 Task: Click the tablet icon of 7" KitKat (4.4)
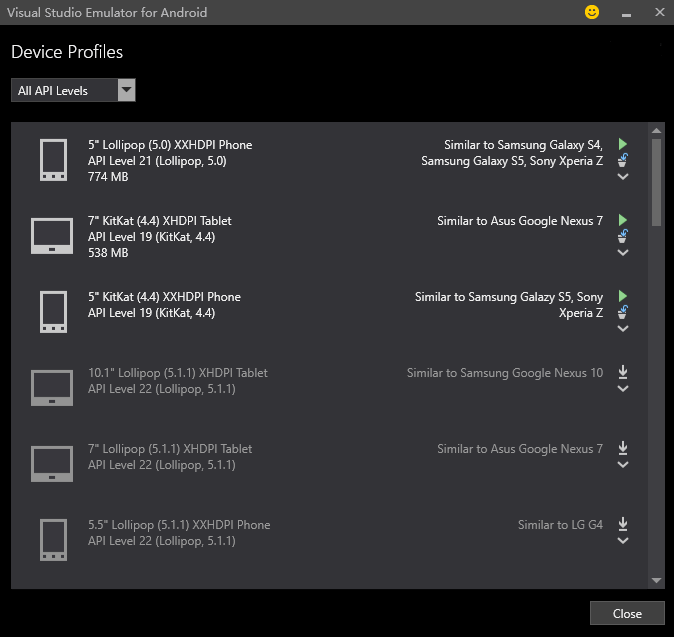click(x=52, y=236)
